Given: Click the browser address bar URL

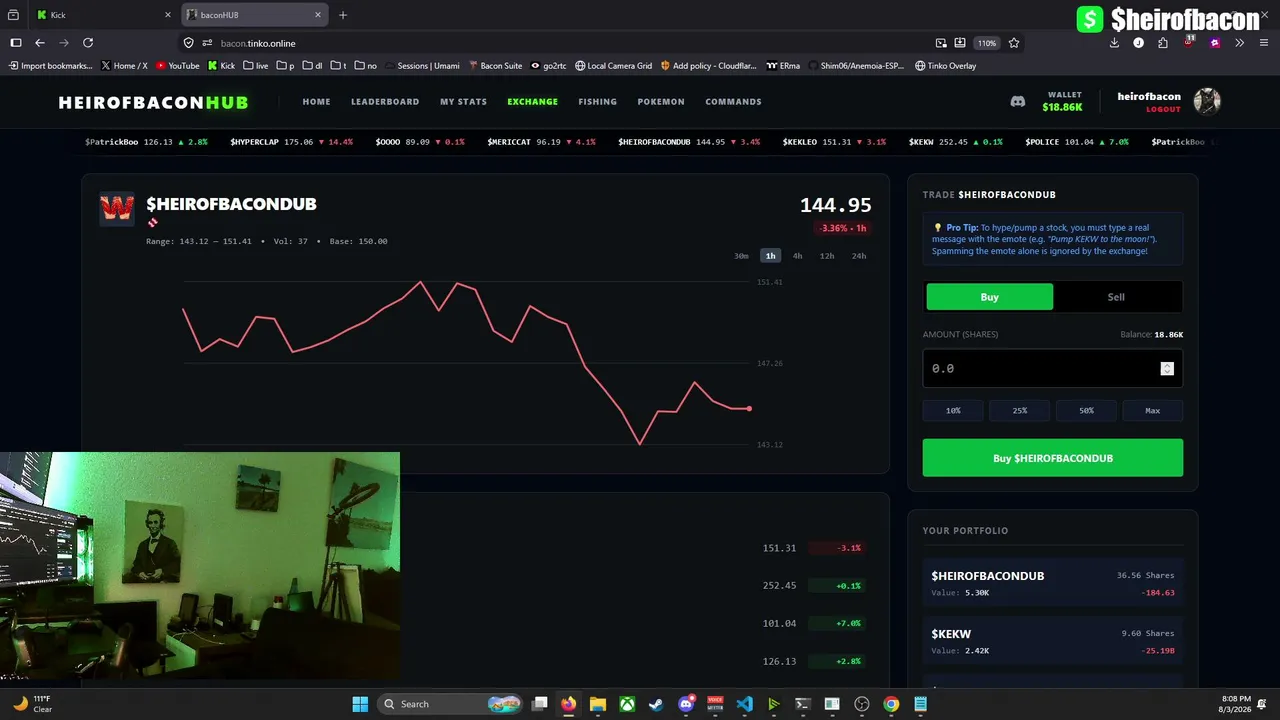Looking at the screenshot, I should [258, 43].
